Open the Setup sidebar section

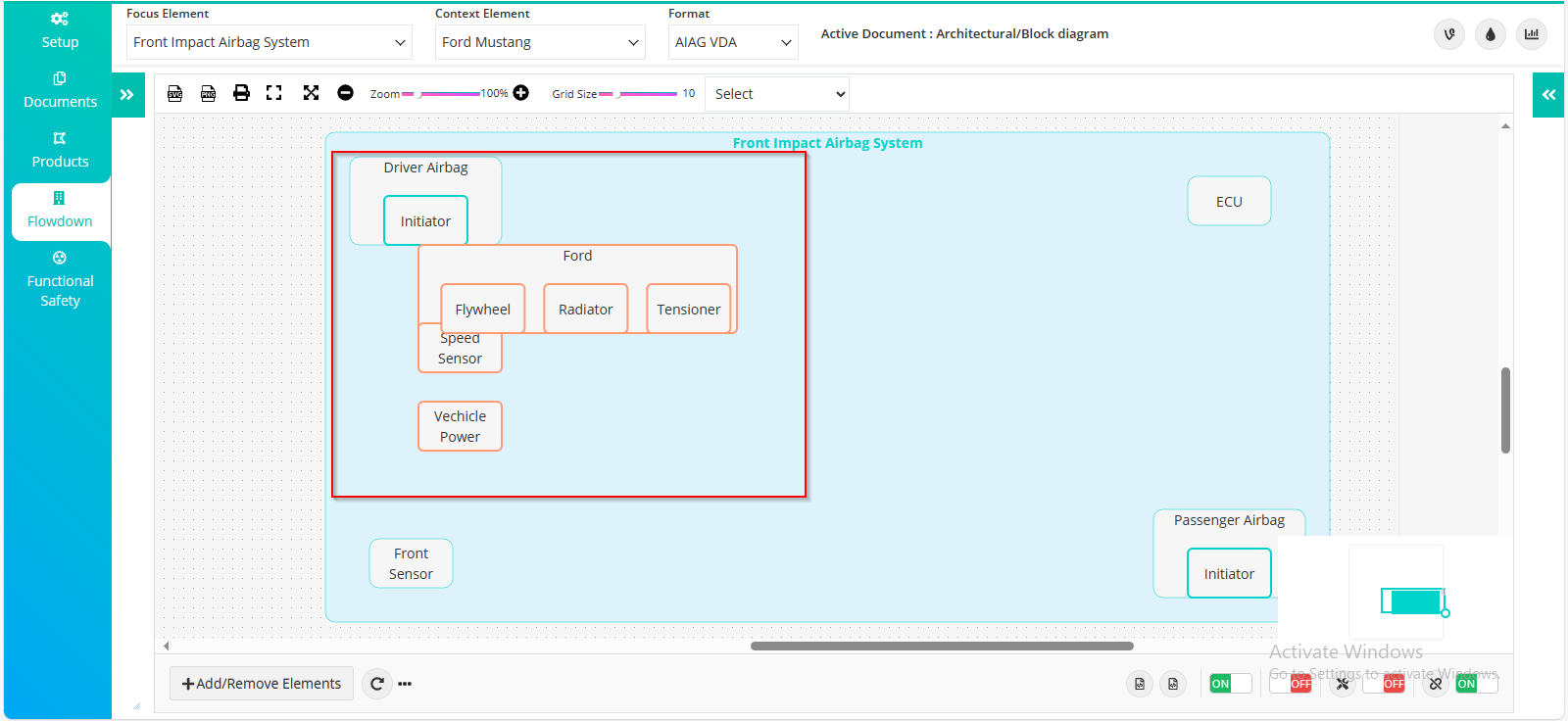click(60, 30)
